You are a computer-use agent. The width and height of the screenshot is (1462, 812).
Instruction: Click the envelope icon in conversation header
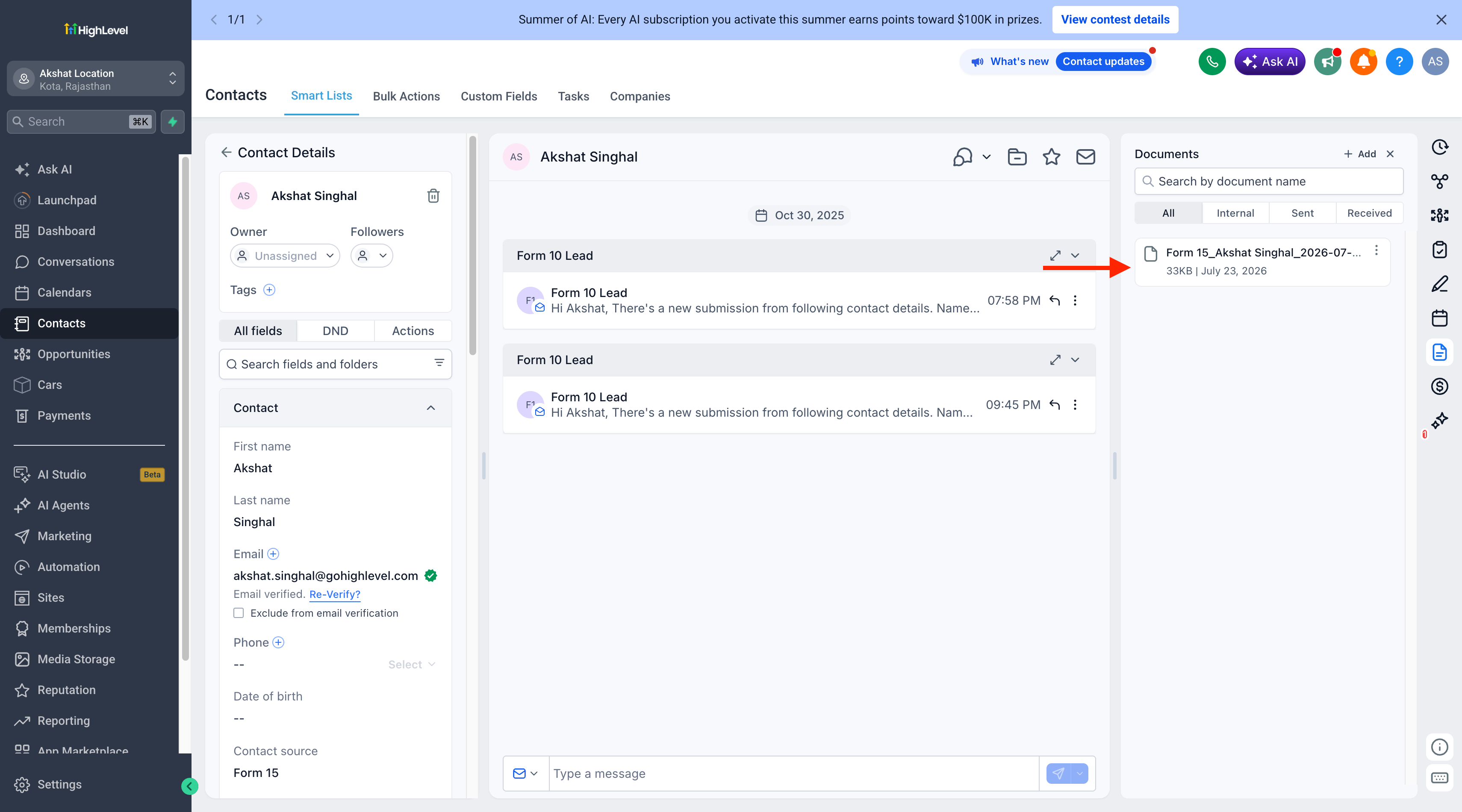tap(1085, 156)
